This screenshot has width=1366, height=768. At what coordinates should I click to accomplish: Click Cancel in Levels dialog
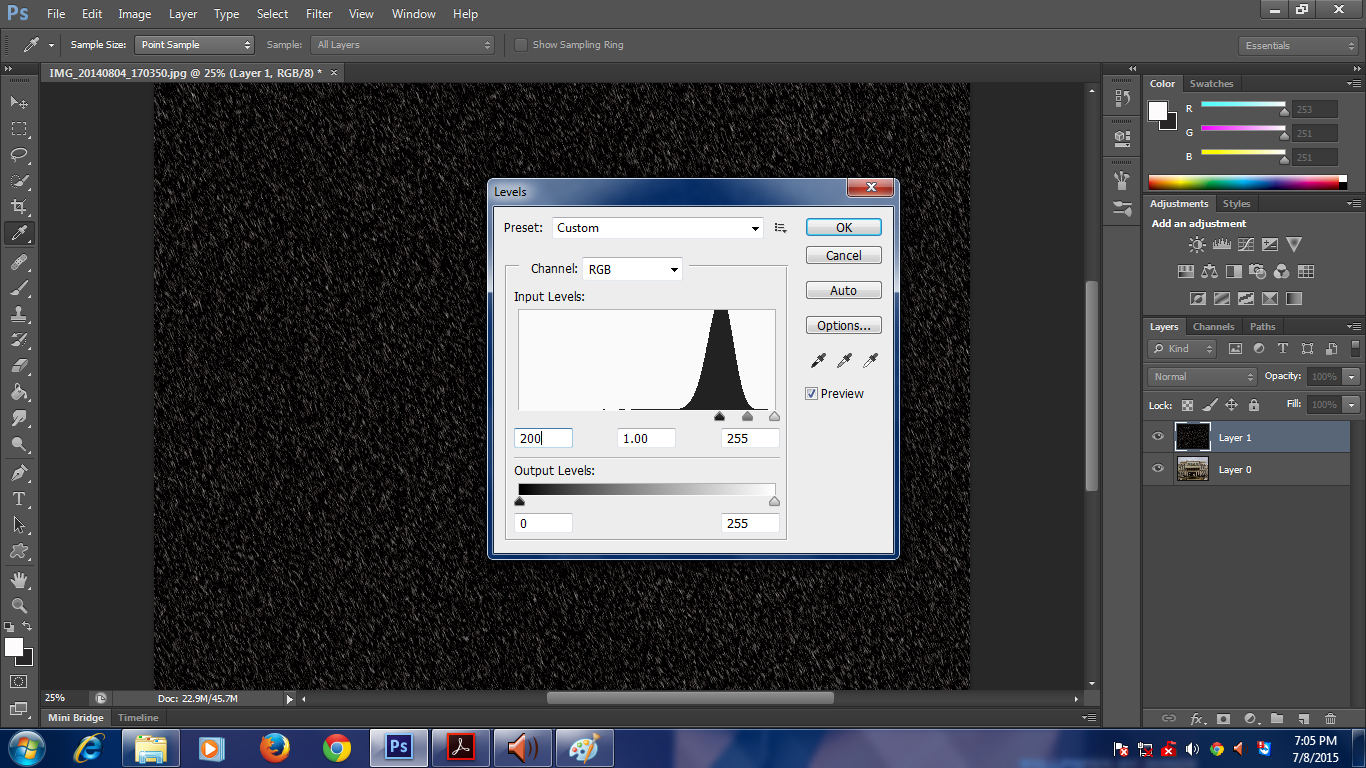pyautogui.click(x=844, y=256)
